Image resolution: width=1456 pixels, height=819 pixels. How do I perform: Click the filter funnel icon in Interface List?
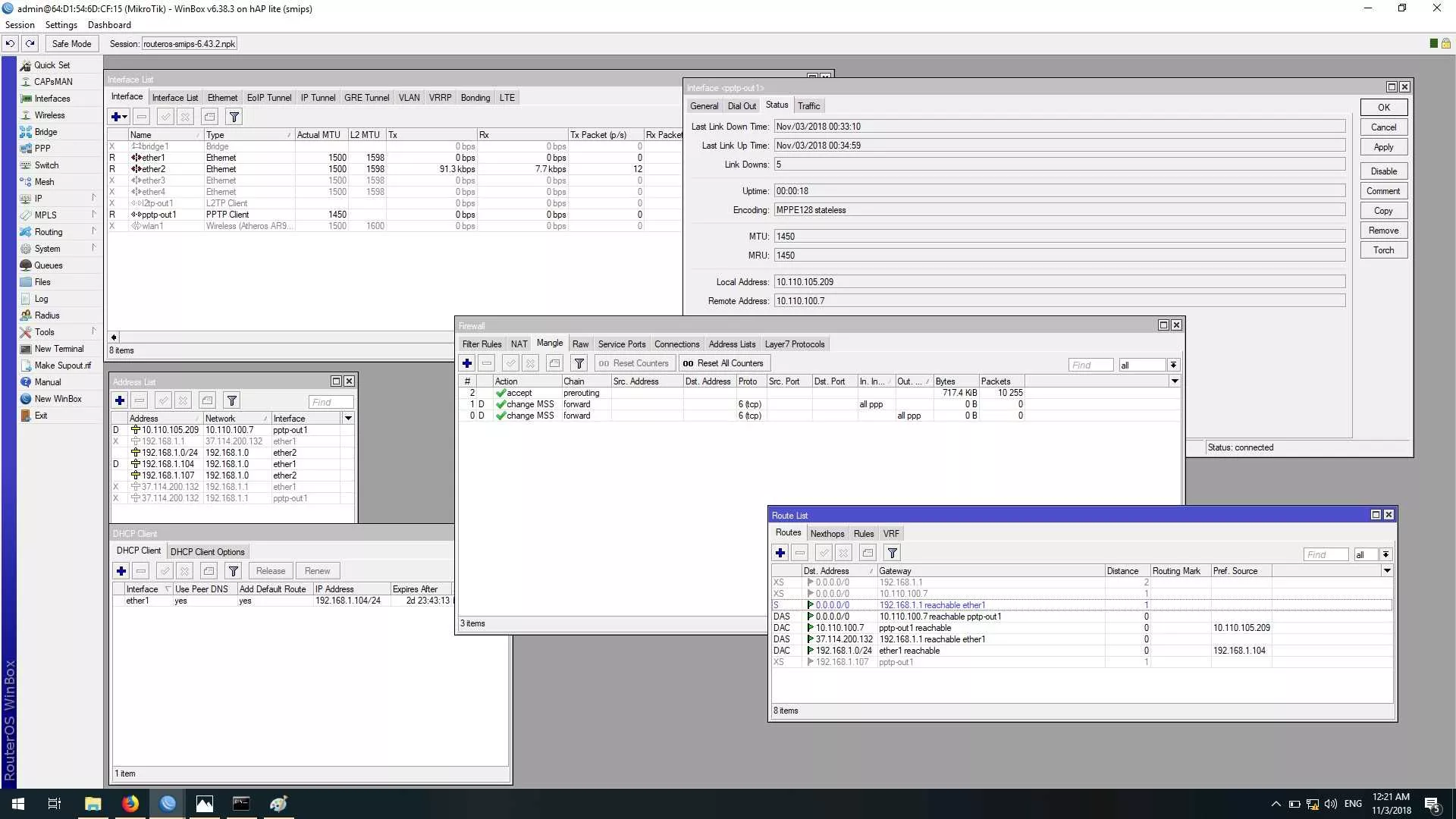tap(234, 117)
